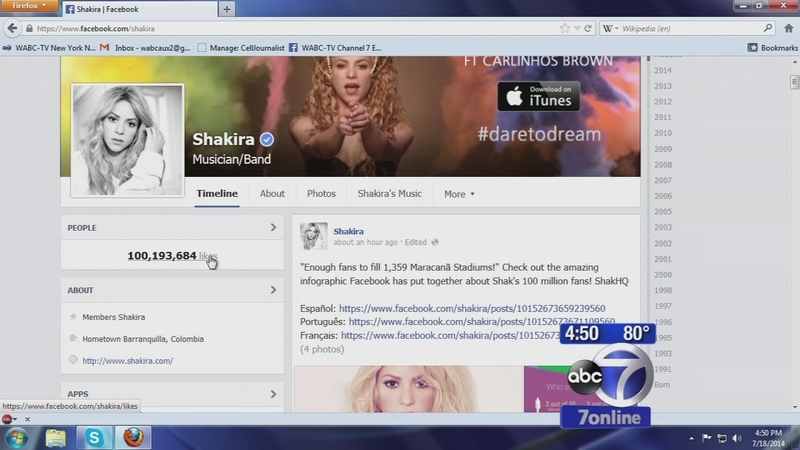Expand the More dropdown tab
This screenshot has height=450, width=800.
[459, 194]
